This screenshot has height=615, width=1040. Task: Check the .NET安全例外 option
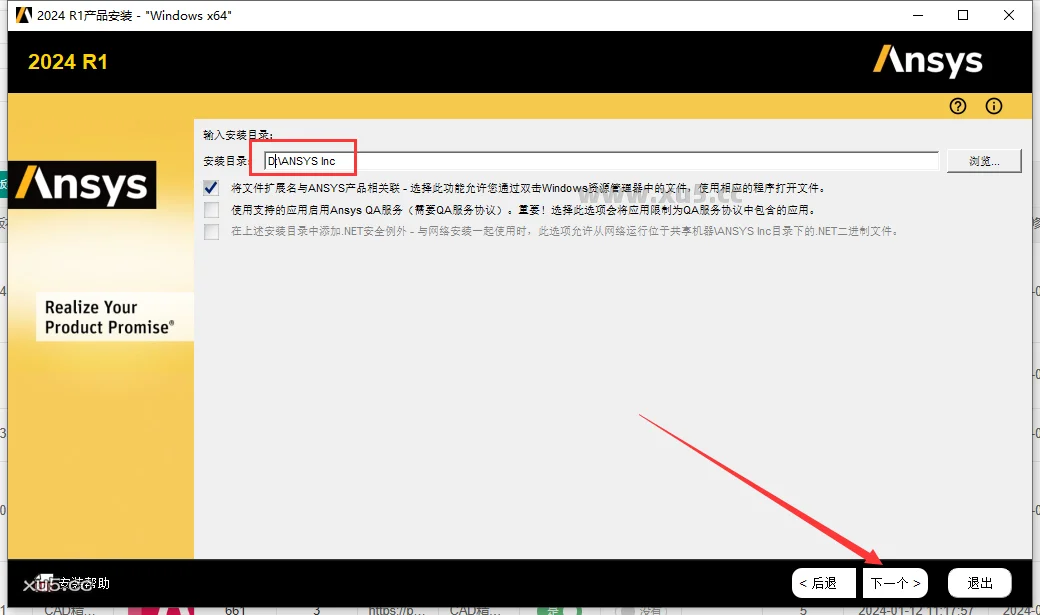click(x=211, y=231)
